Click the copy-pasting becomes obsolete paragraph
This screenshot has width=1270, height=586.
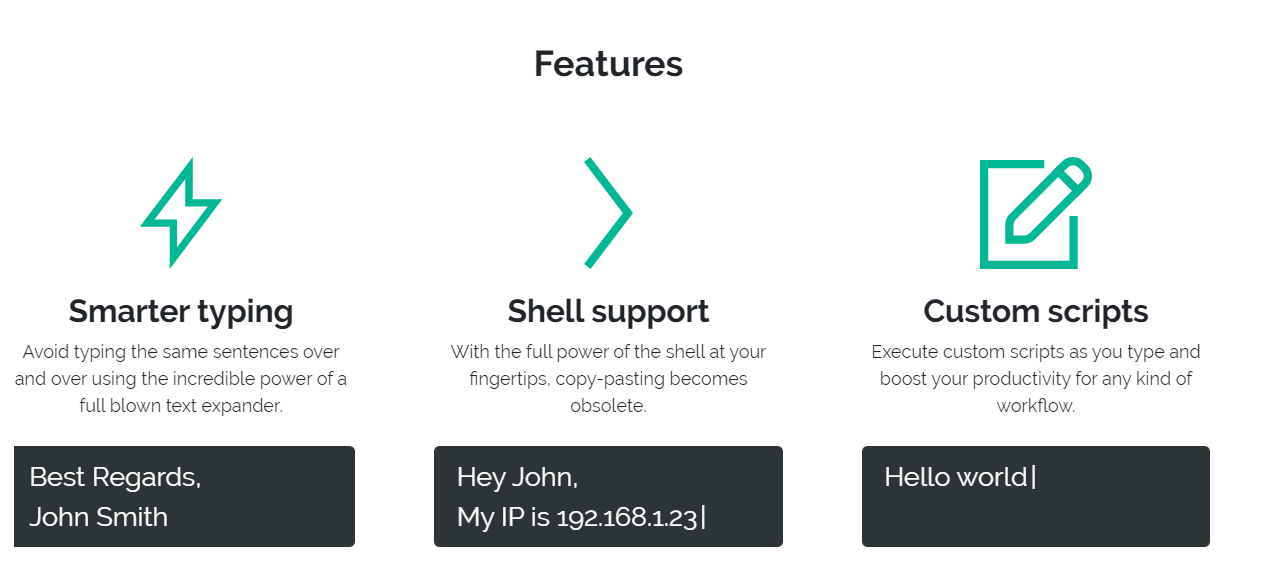point(608,379)
